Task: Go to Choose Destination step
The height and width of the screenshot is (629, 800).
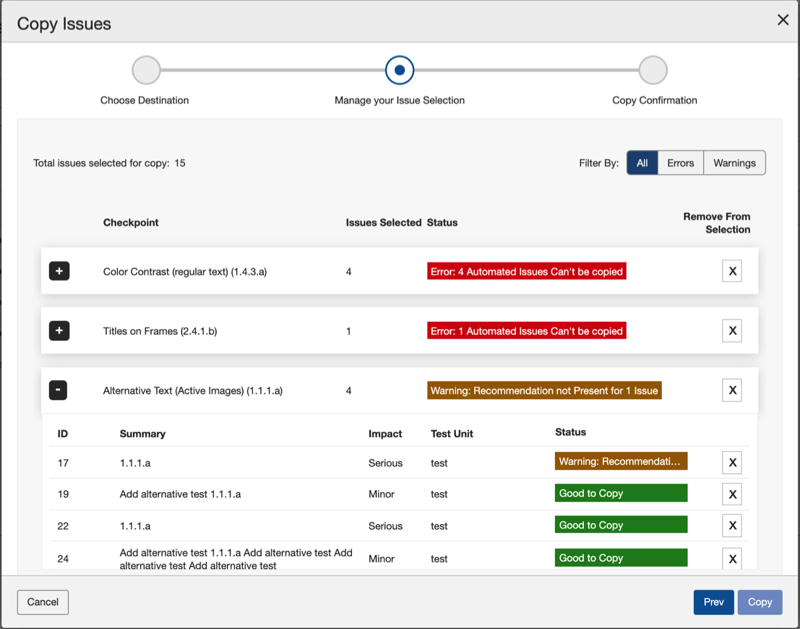Action: [146, 71]
